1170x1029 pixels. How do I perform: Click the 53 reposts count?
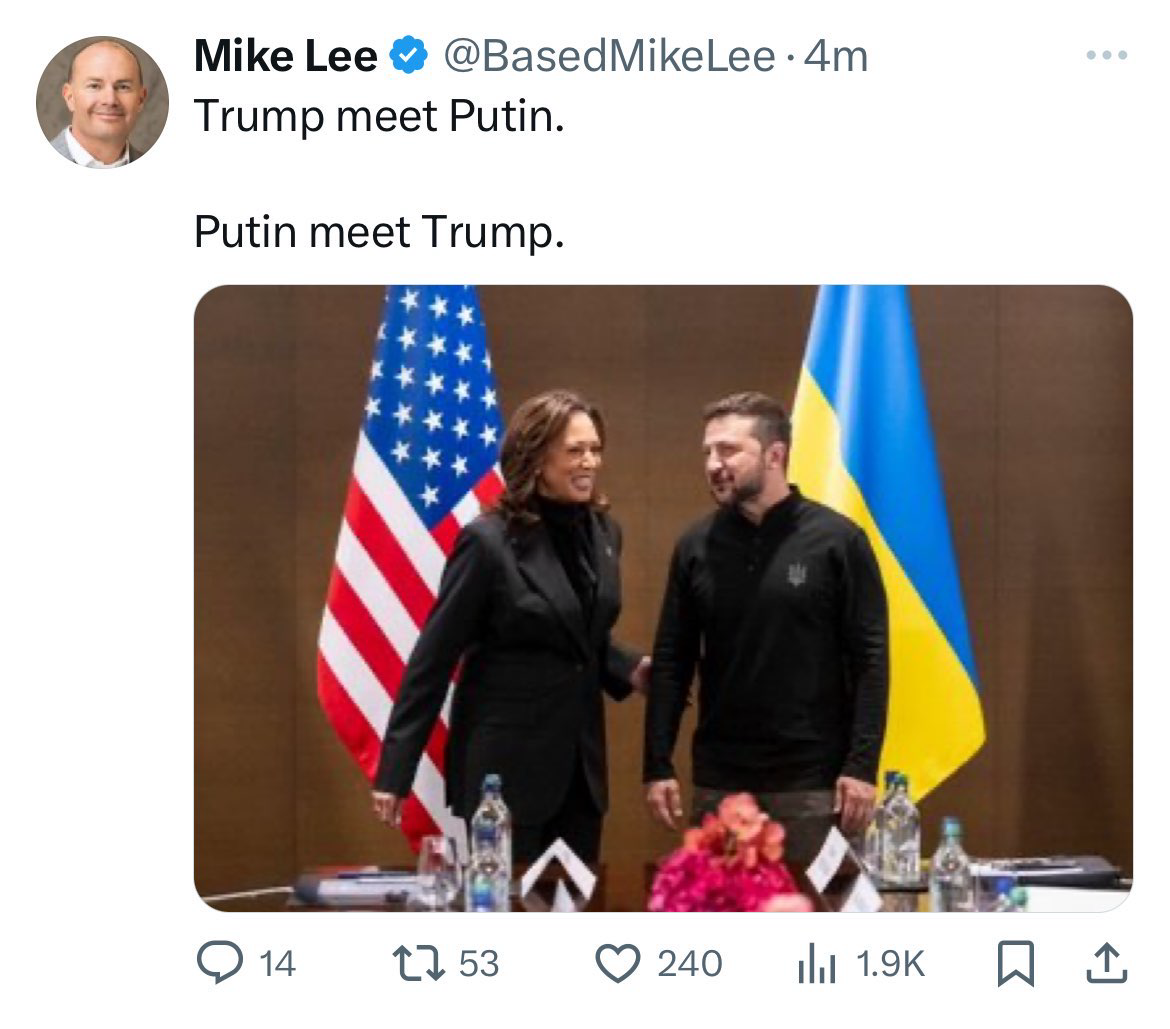click(478, 964)
